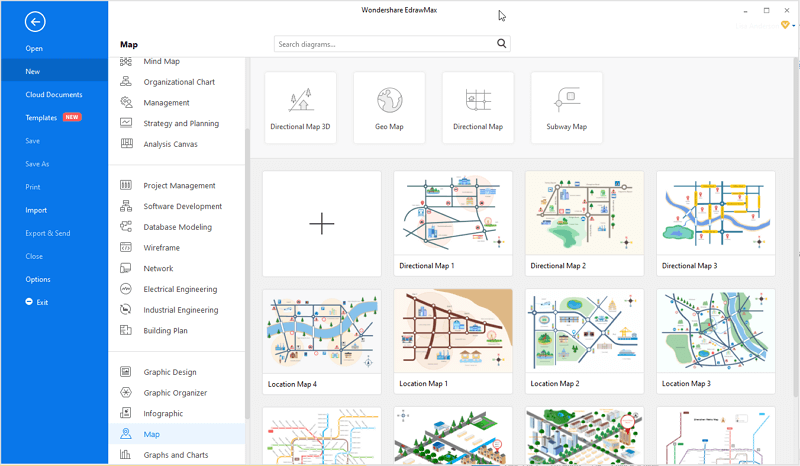Screen dimensions: 800x466
Task: Select the Industrial Engineering icon
Action: [x=126, y=309]
